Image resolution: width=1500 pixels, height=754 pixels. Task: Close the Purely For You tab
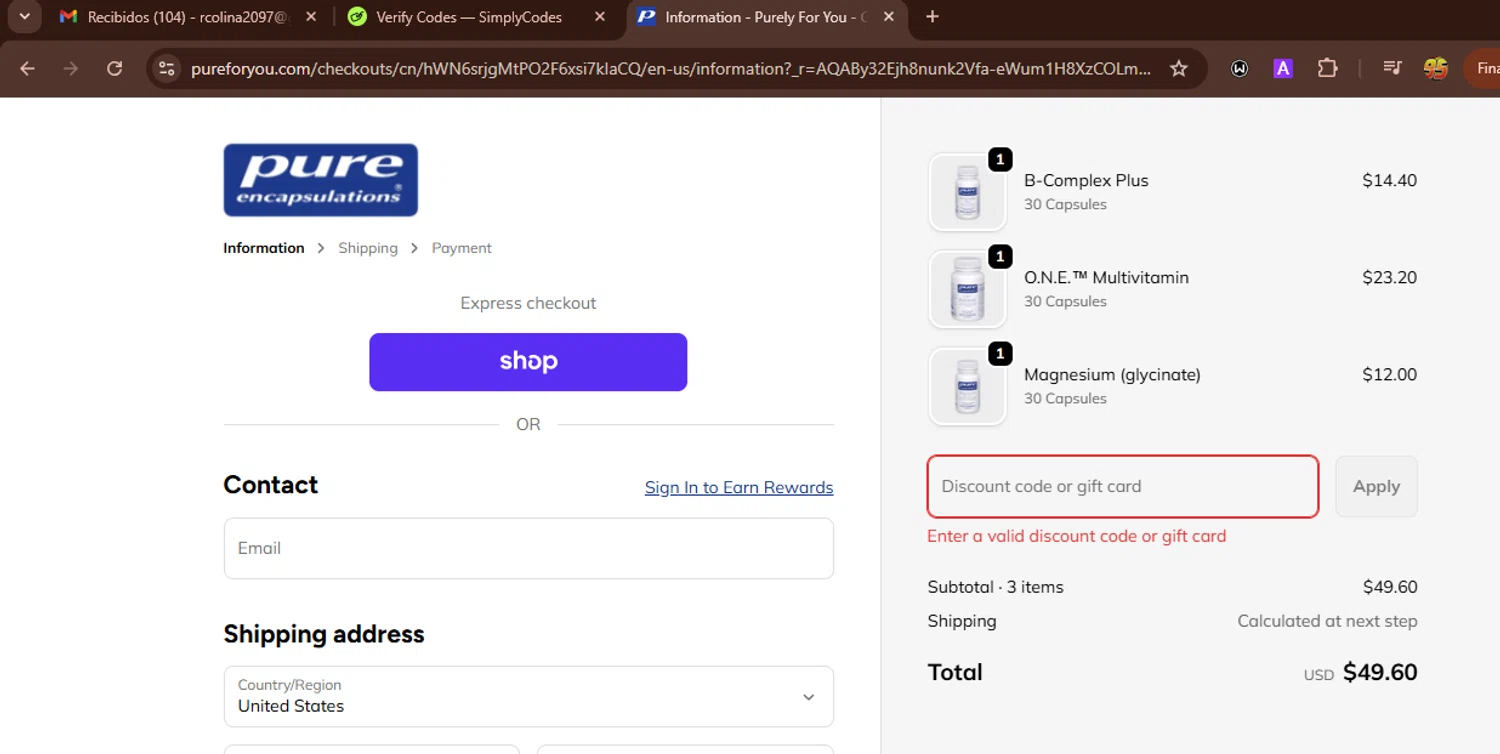(887, 17)
